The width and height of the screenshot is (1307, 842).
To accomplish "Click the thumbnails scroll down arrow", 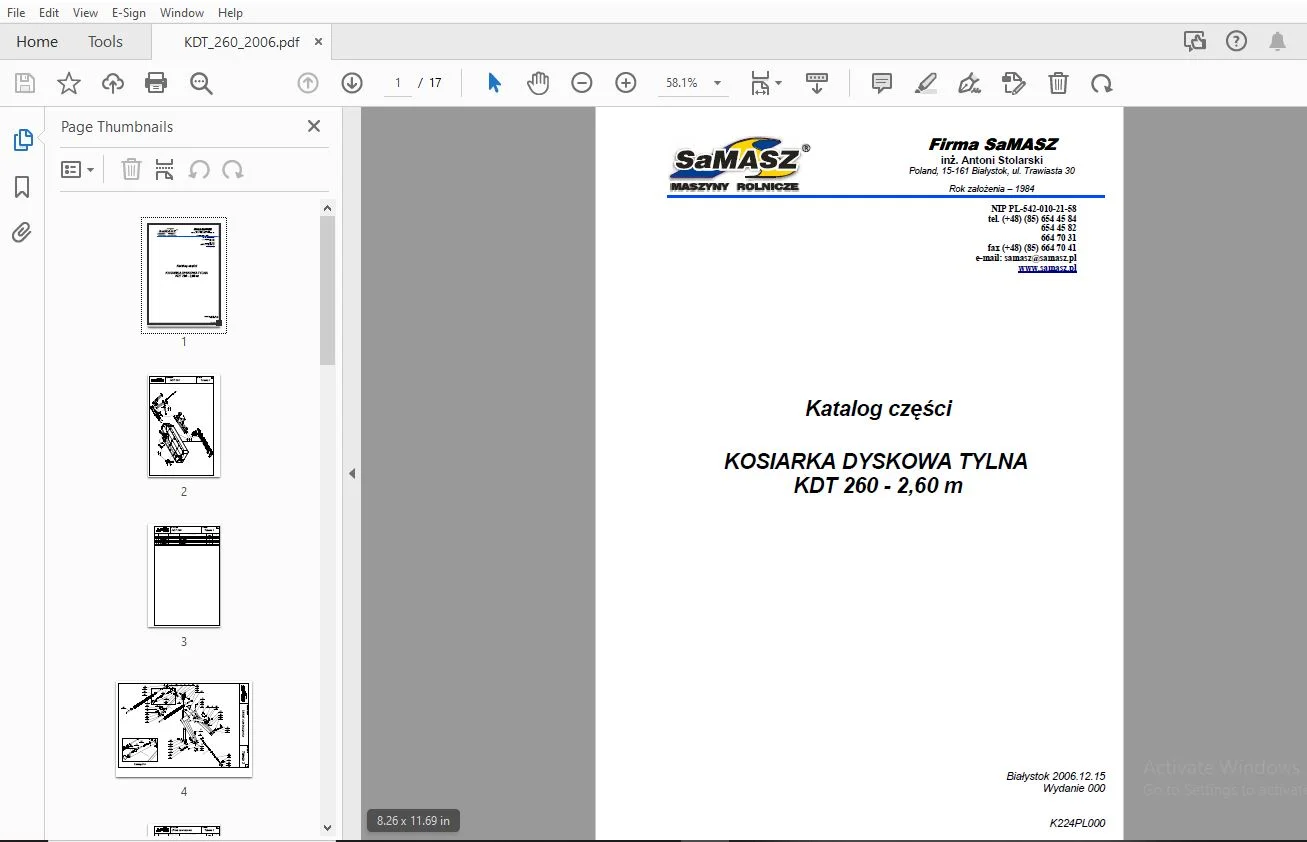I will [327, 828].
